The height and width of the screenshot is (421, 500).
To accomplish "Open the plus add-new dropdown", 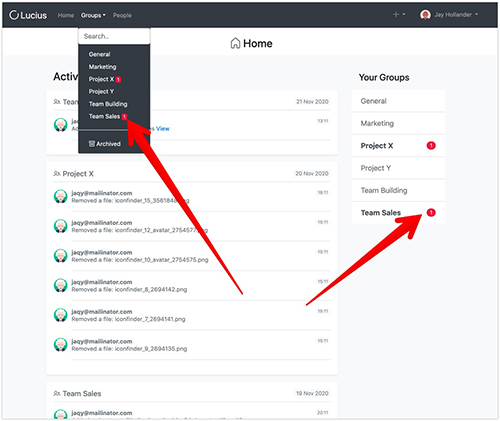I will (x=399, y=14).
